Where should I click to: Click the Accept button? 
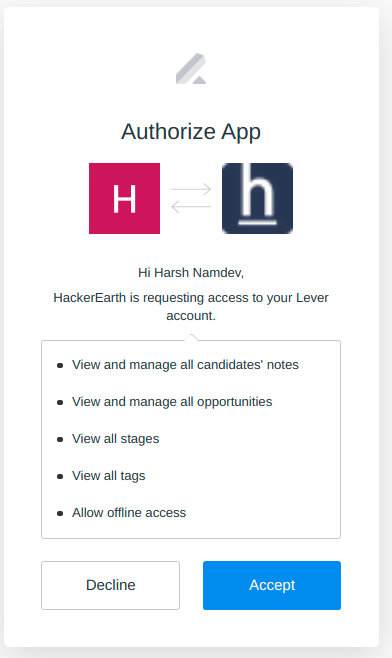(x=272, y=585)
